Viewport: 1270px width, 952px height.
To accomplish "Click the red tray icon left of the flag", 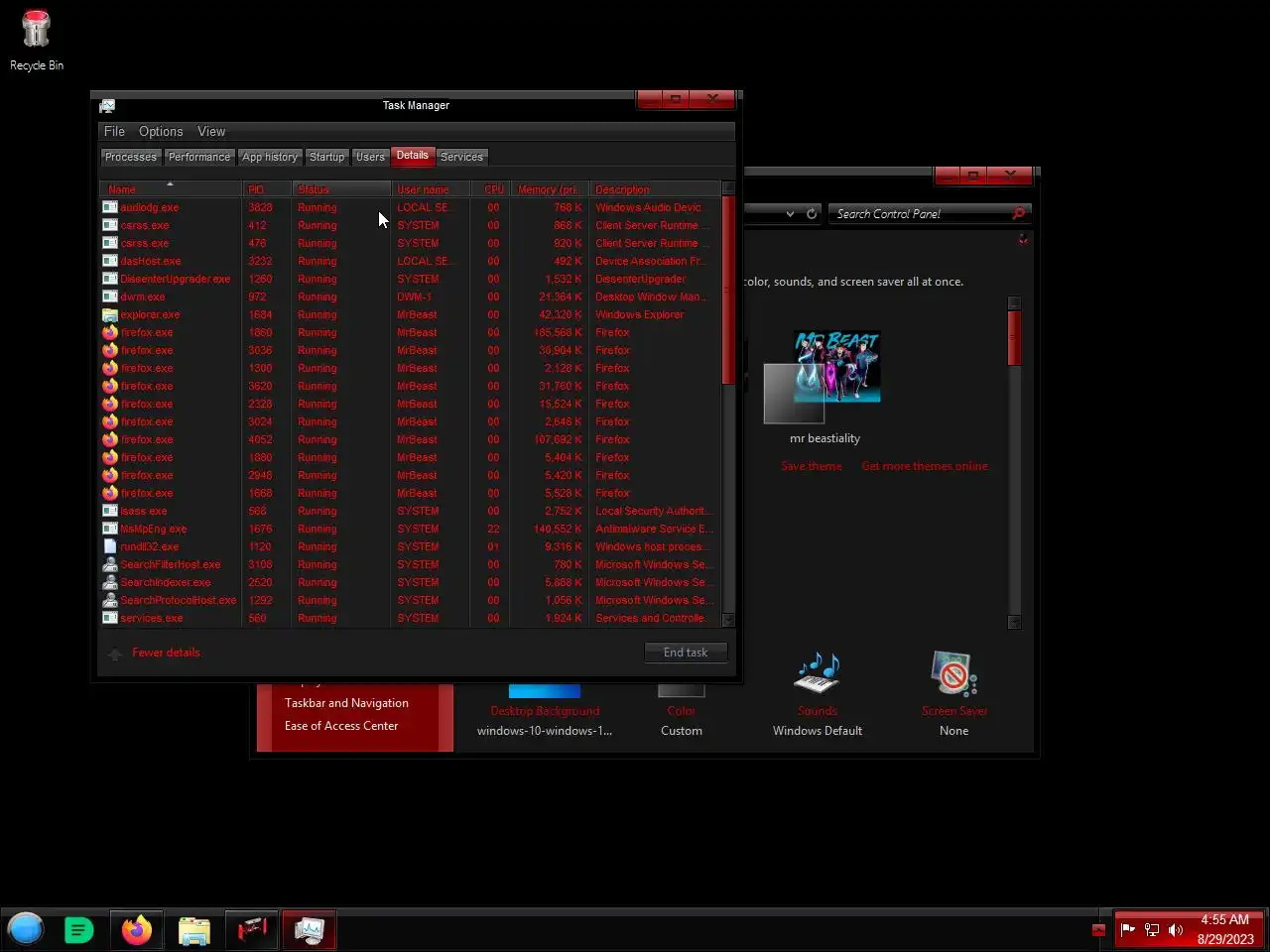I will 1098,929.
